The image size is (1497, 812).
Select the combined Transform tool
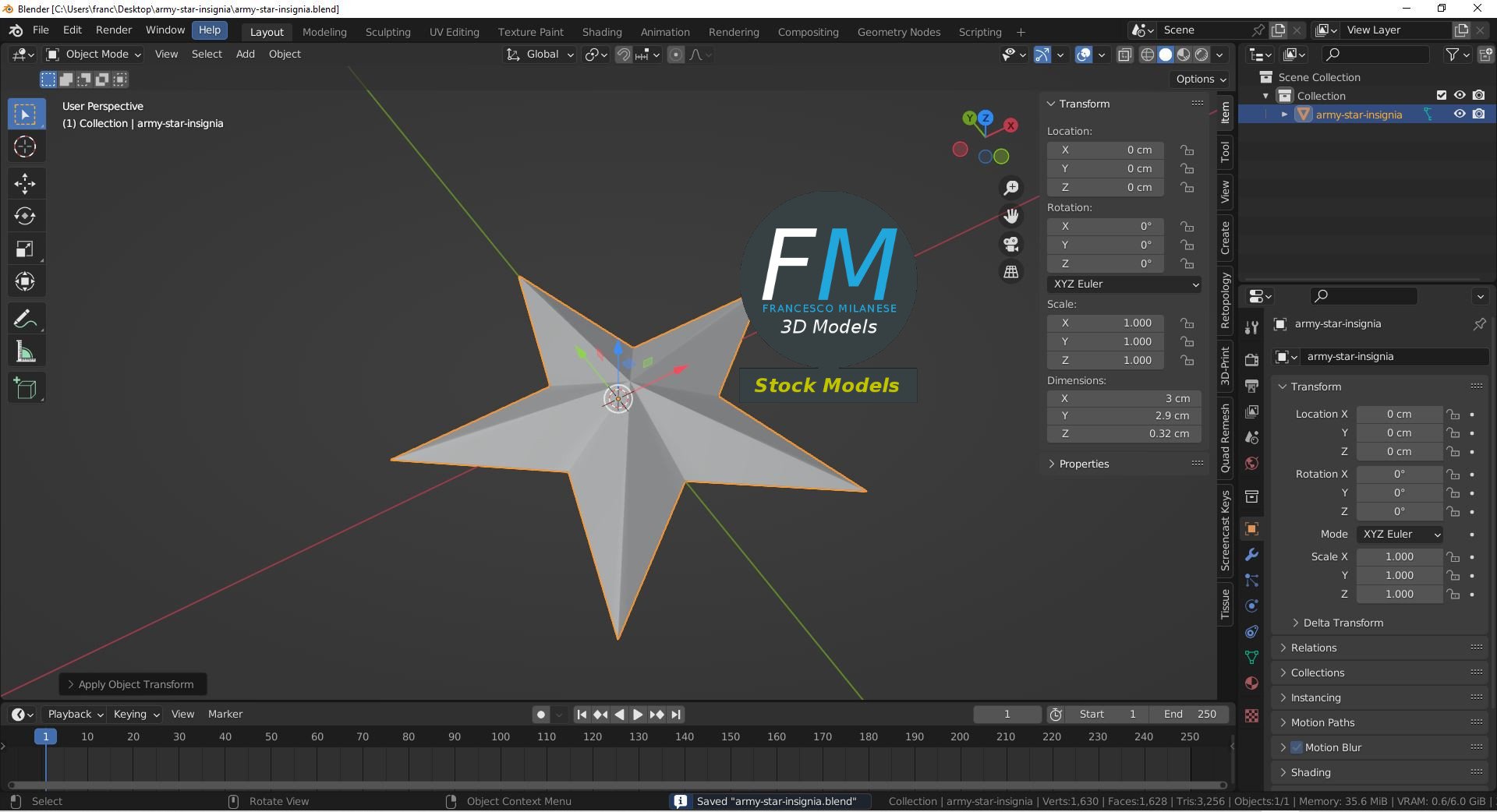coord(26,281)
